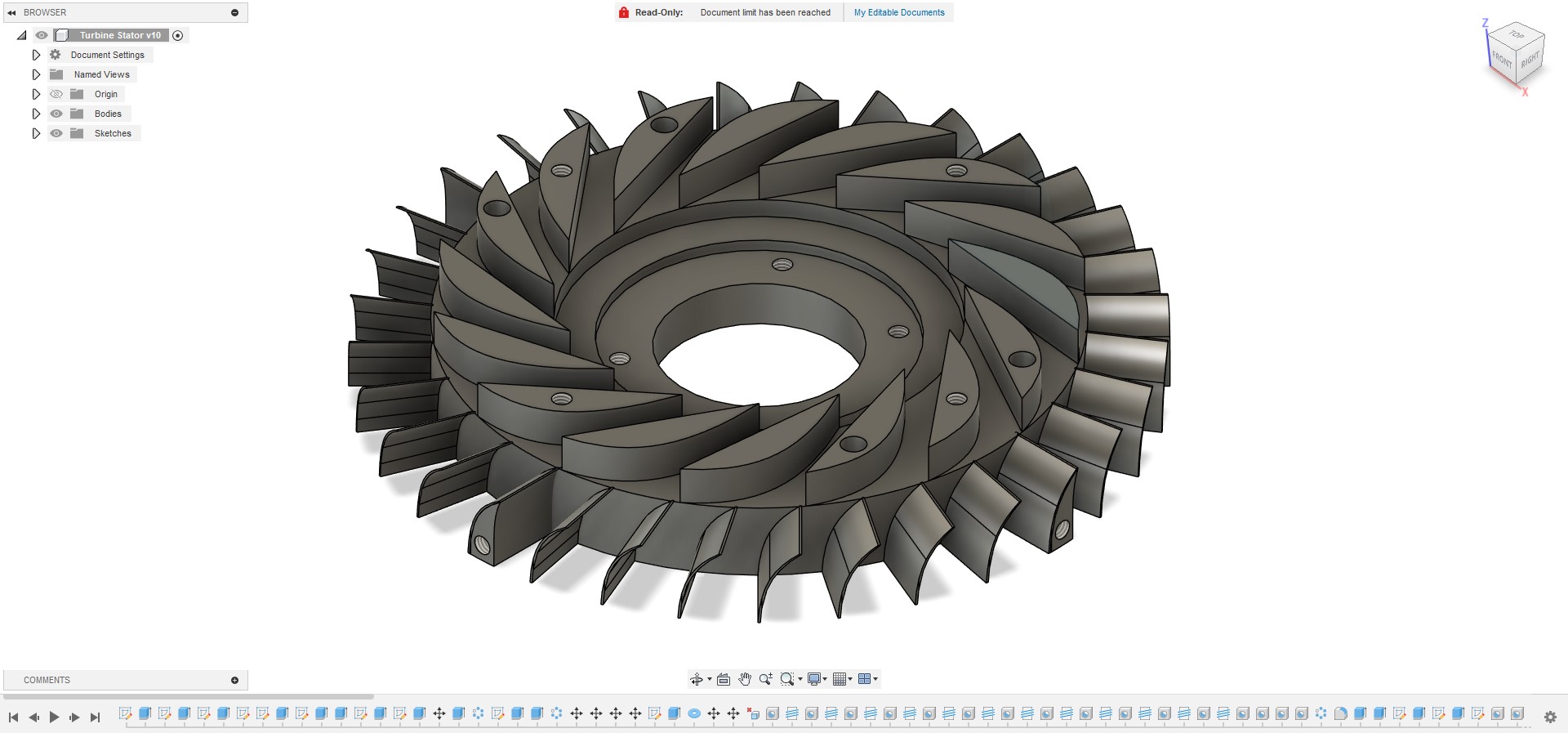
Task: Click the Origin folder icon
Action: coord(77,94)
